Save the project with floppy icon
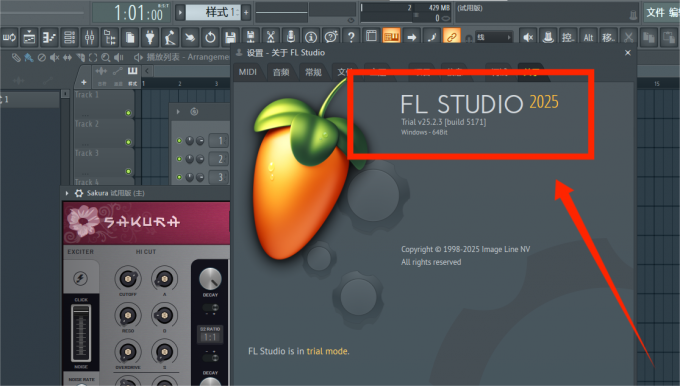This screenshot has height=386, width=680. point(230,37)
